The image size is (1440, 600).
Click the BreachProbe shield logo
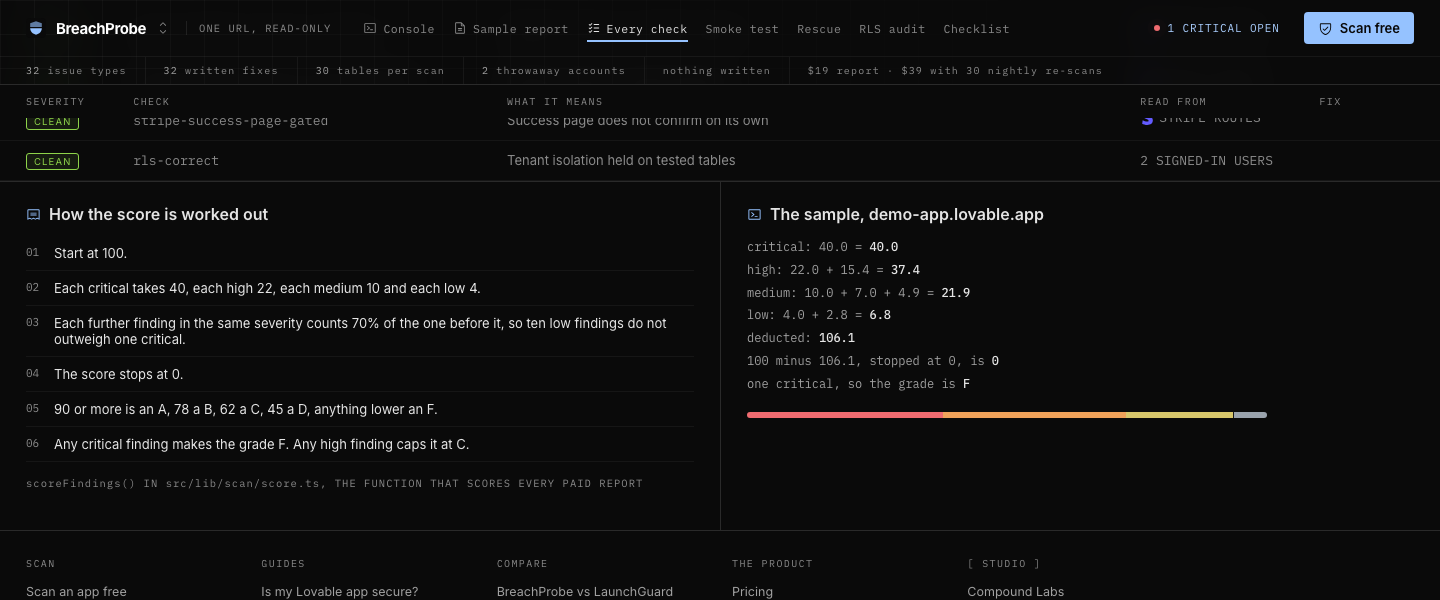point(37,29)
